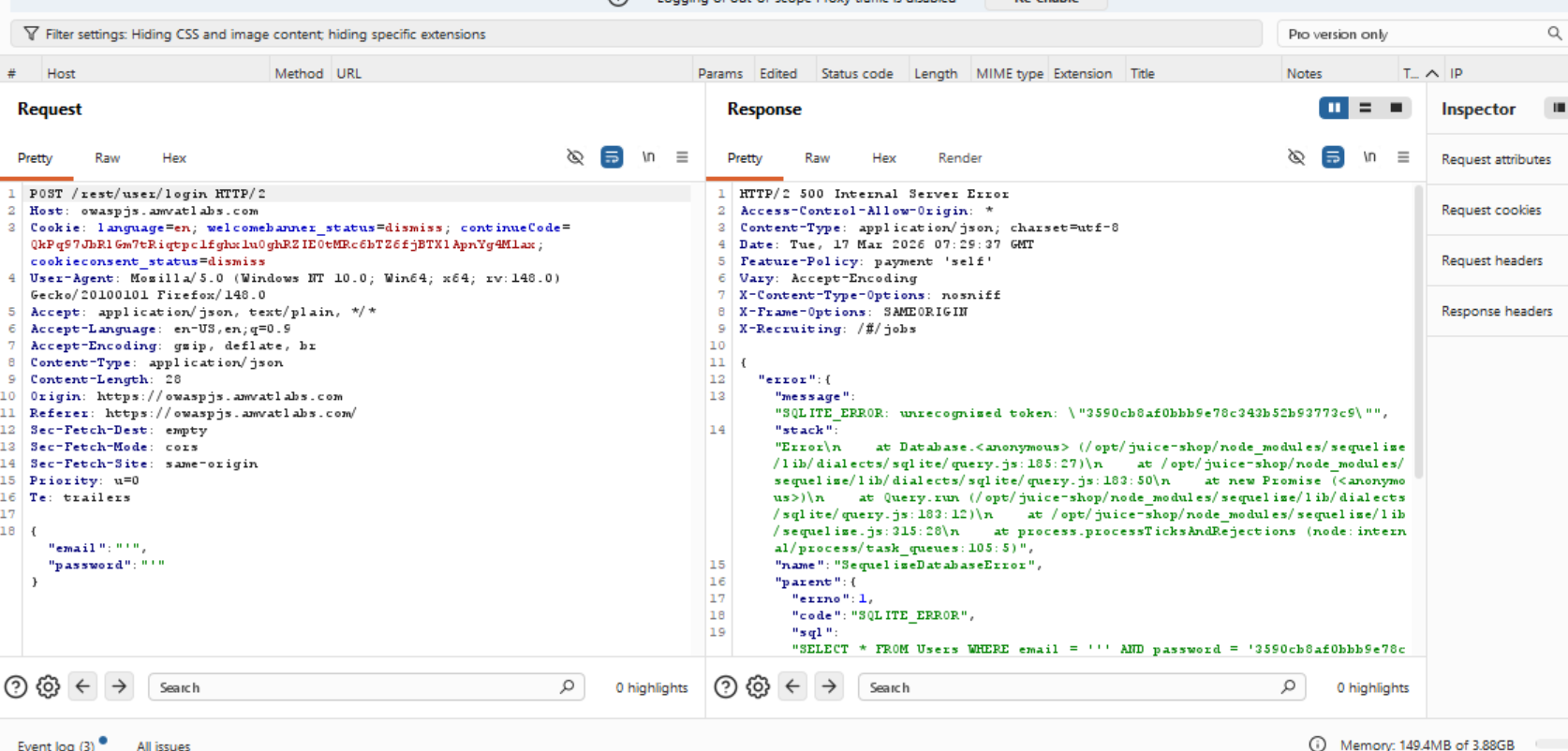Viewport: 1568px width, 751px height.
Task: Click the filter funnel icon
Action: 31,34
